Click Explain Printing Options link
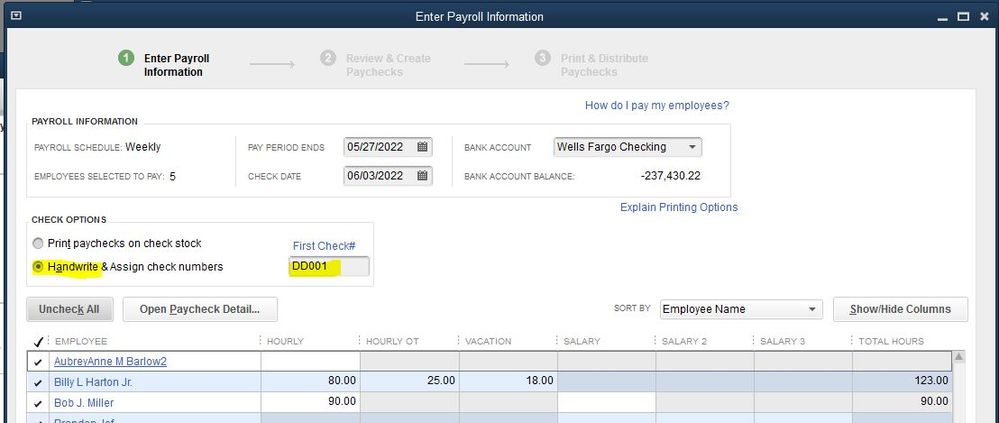Image resolution: width=999 pixels, height=423 pixels. pos(679,207)
